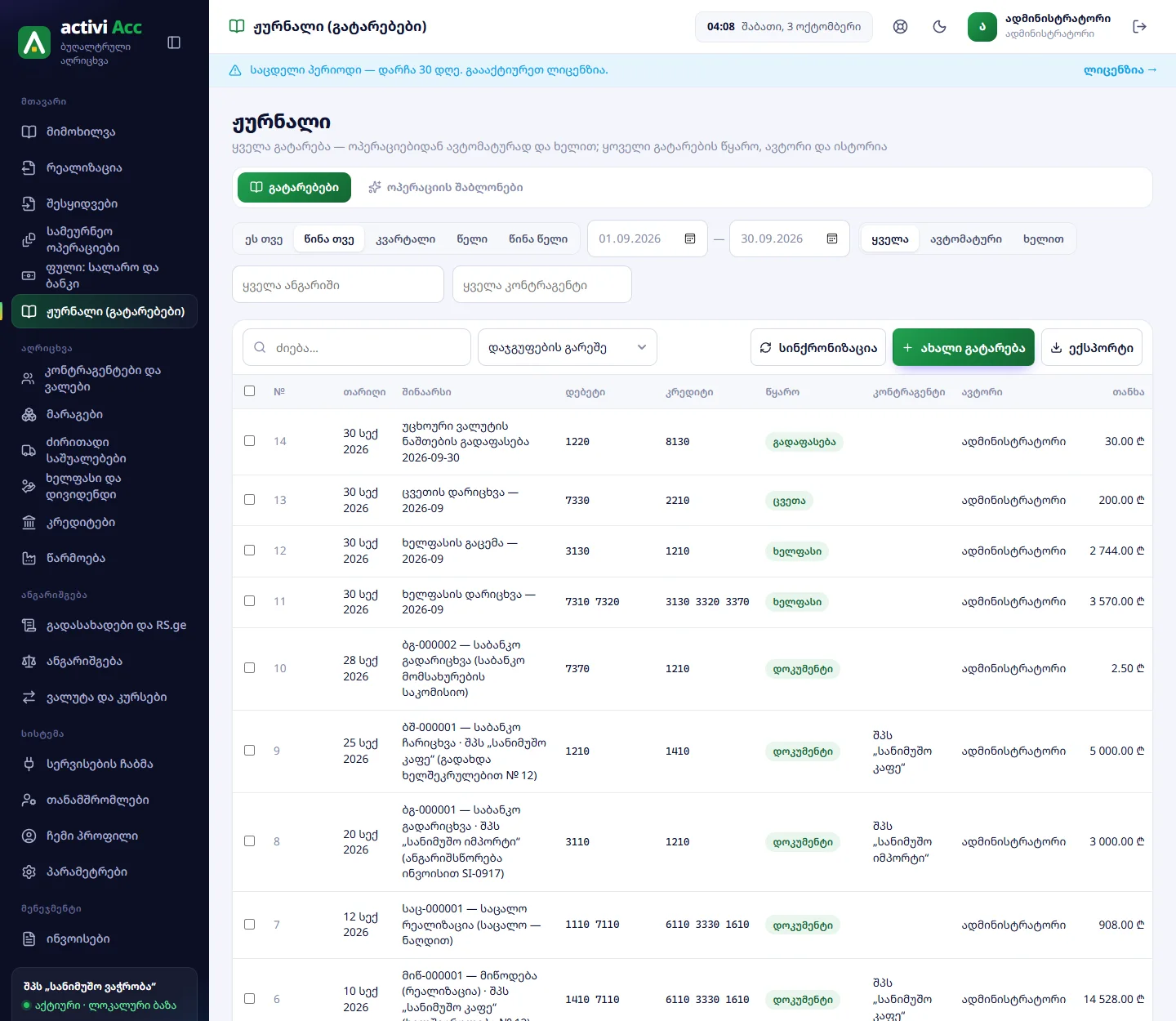
Task: Expand the დაჯგუფების გარეშე grouping dropdown
Action: [568, 347]
